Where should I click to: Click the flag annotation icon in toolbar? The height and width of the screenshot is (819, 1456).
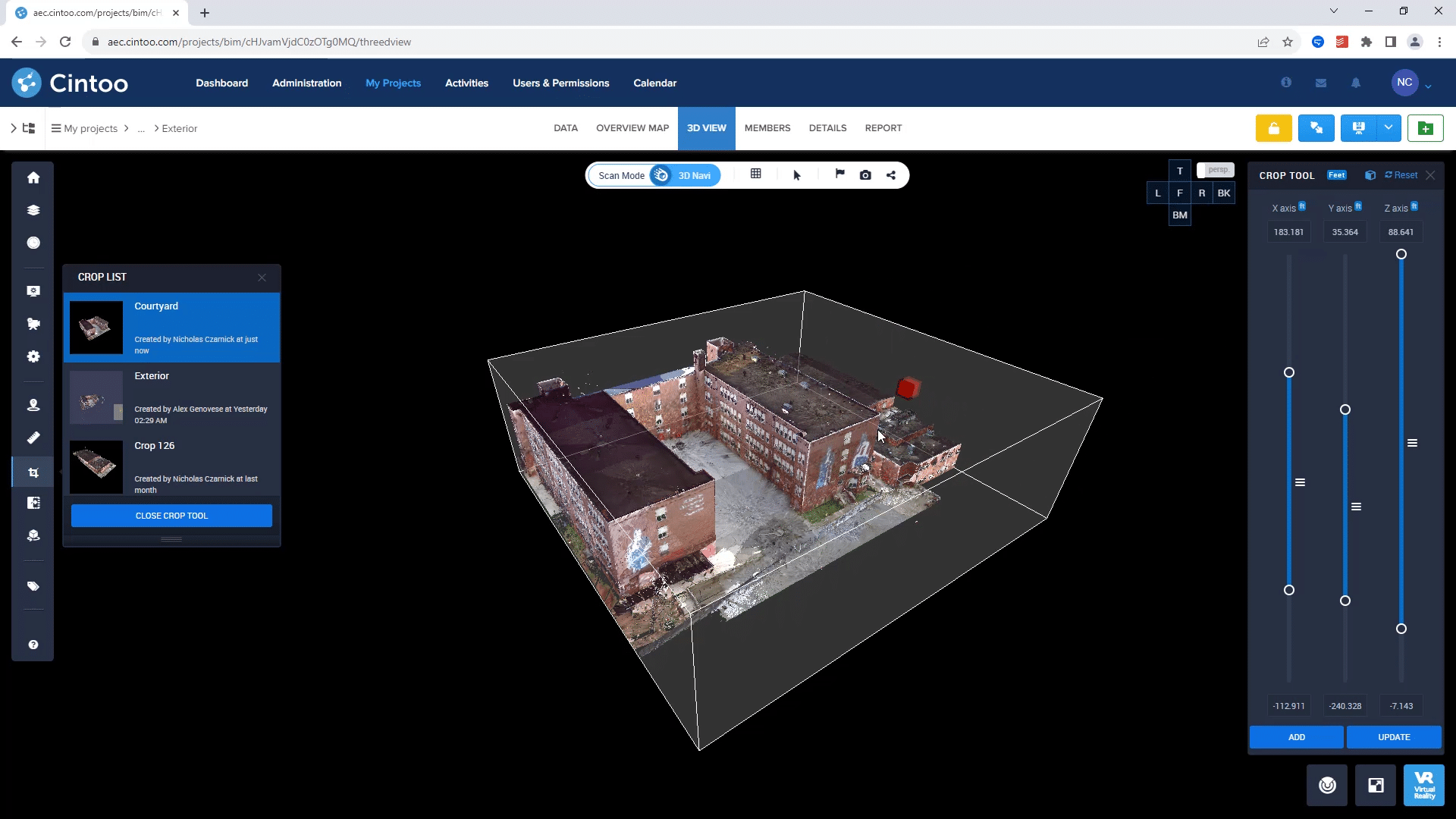pyautogui.click(x=839, y=174)
